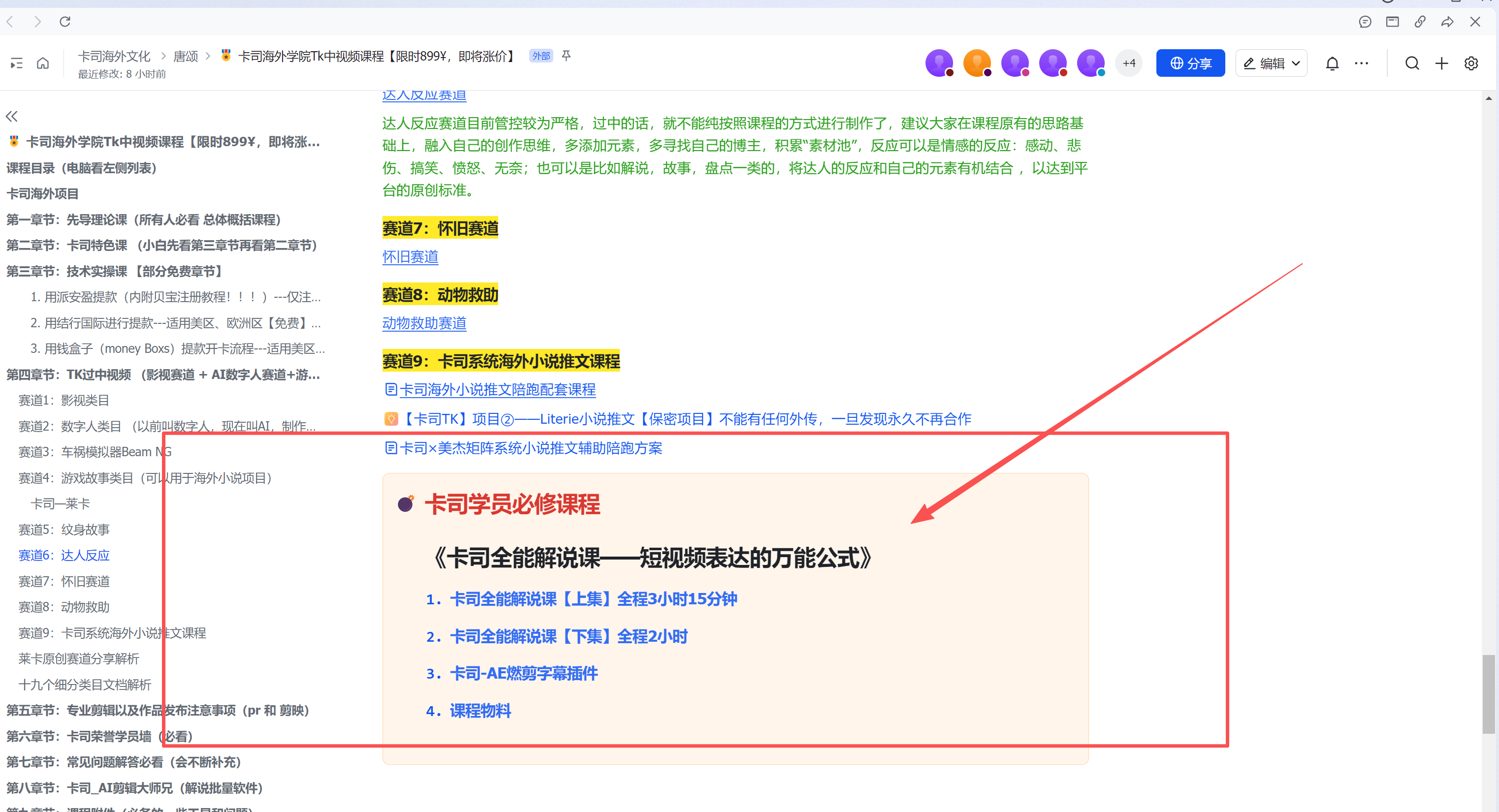Go forward with the right arrow
The image size is (1499, 812).
tap(38, 22)
